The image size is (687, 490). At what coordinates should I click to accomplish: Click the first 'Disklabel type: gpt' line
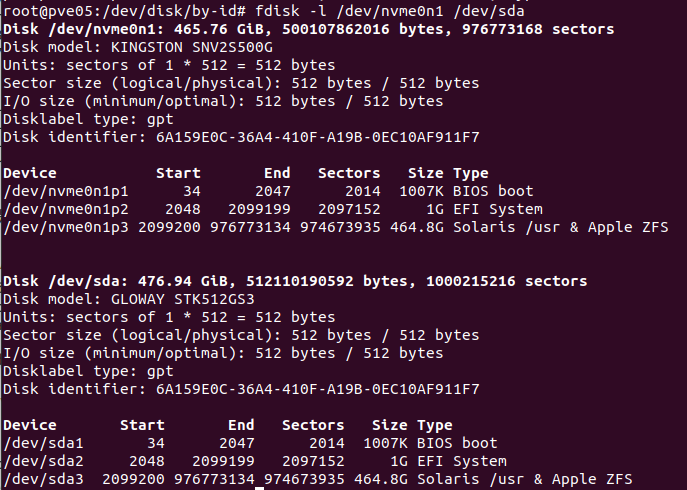88,119
